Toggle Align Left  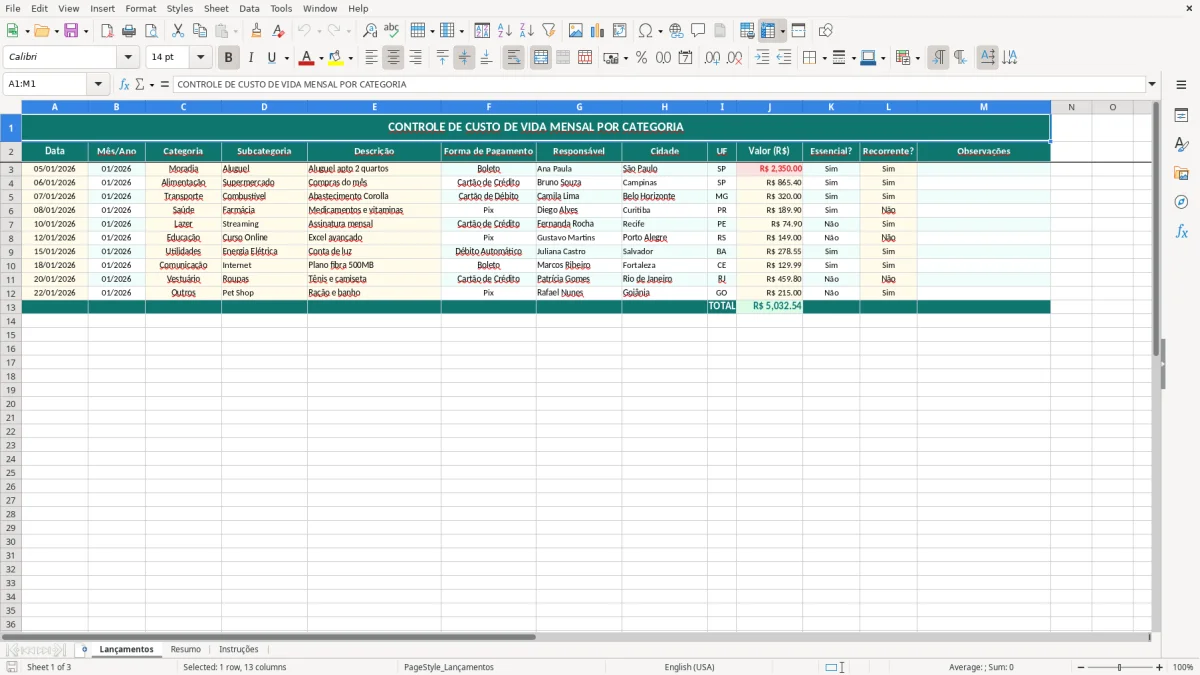[x=371, y=58]
